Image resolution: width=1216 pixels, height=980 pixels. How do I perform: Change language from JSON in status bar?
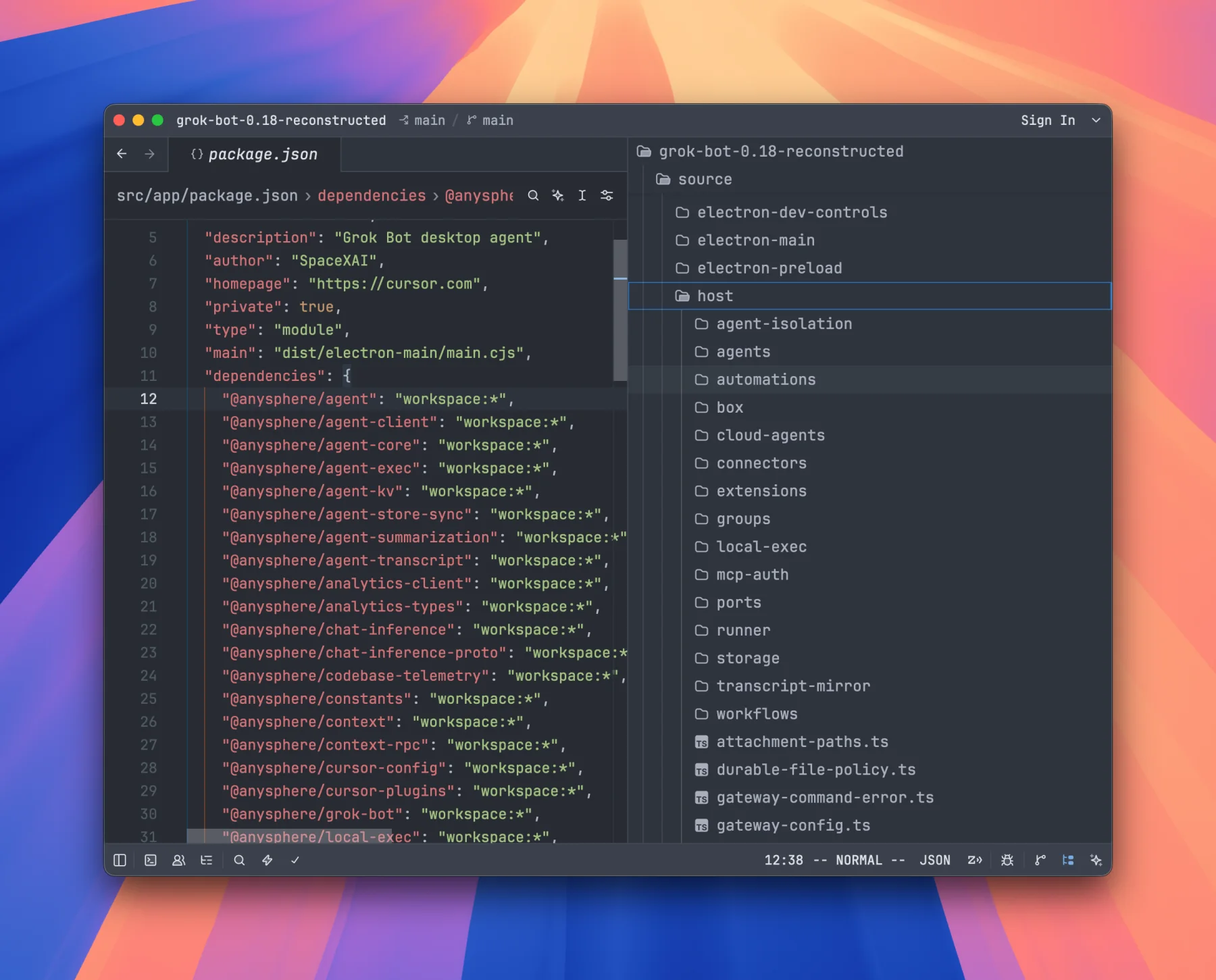(x=935, y=860)
